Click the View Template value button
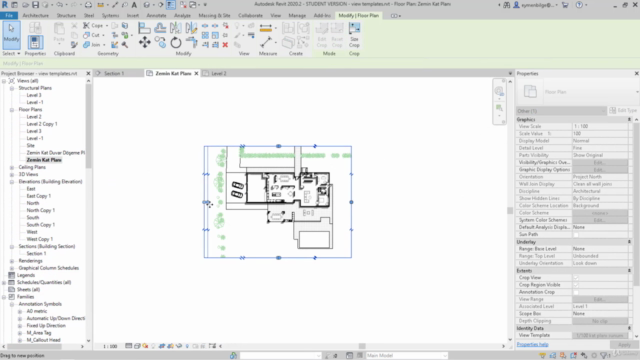The image size is (640, 360). (600, 336)
